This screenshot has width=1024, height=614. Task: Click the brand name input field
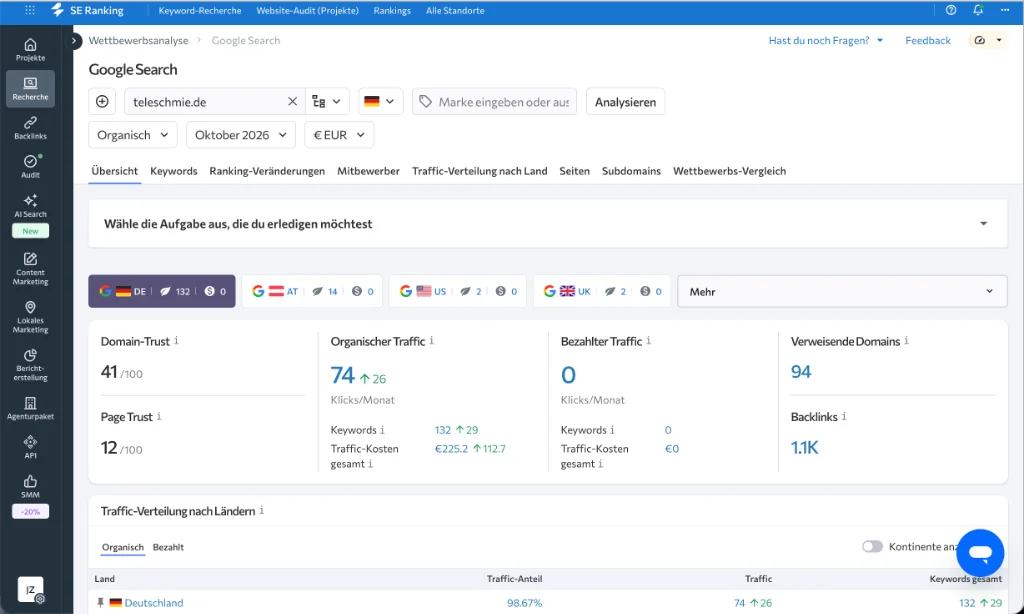[x=494, y=101]
